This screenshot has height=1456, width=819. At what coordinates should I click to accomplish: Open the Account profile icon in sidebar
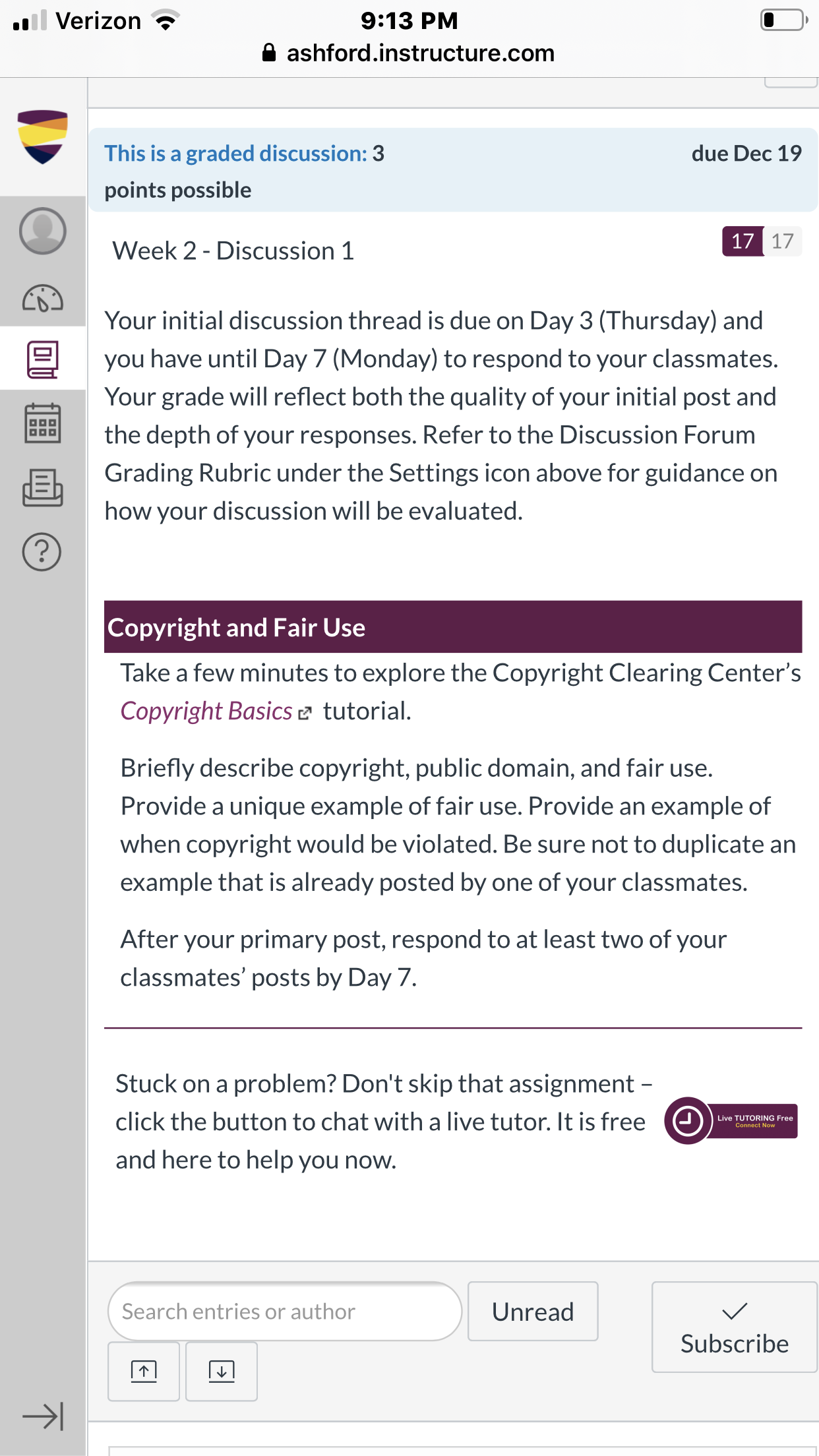click(x=43, y=231)
